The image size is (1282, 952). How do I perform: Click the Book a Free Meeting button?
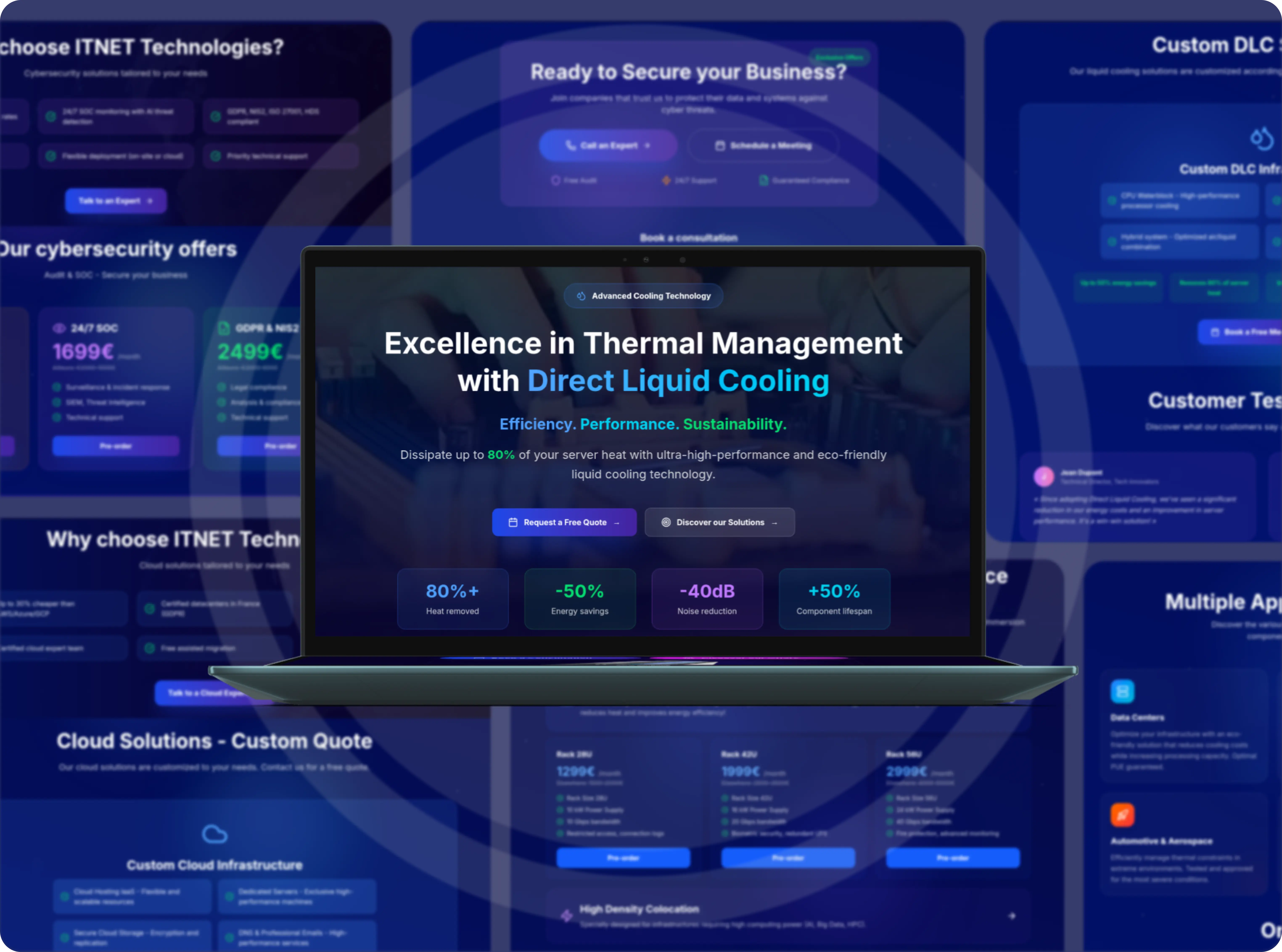click(1240, 332)
